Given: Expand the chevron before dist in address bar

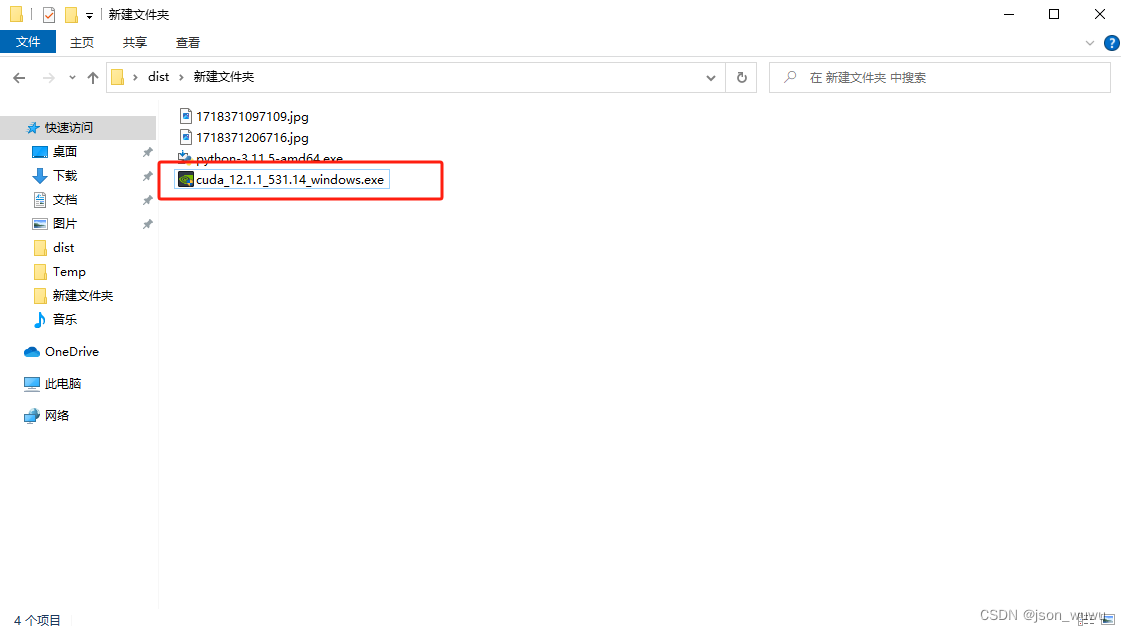Looking at the screenshot, I should pyautogui.click(x=135, y=77).
